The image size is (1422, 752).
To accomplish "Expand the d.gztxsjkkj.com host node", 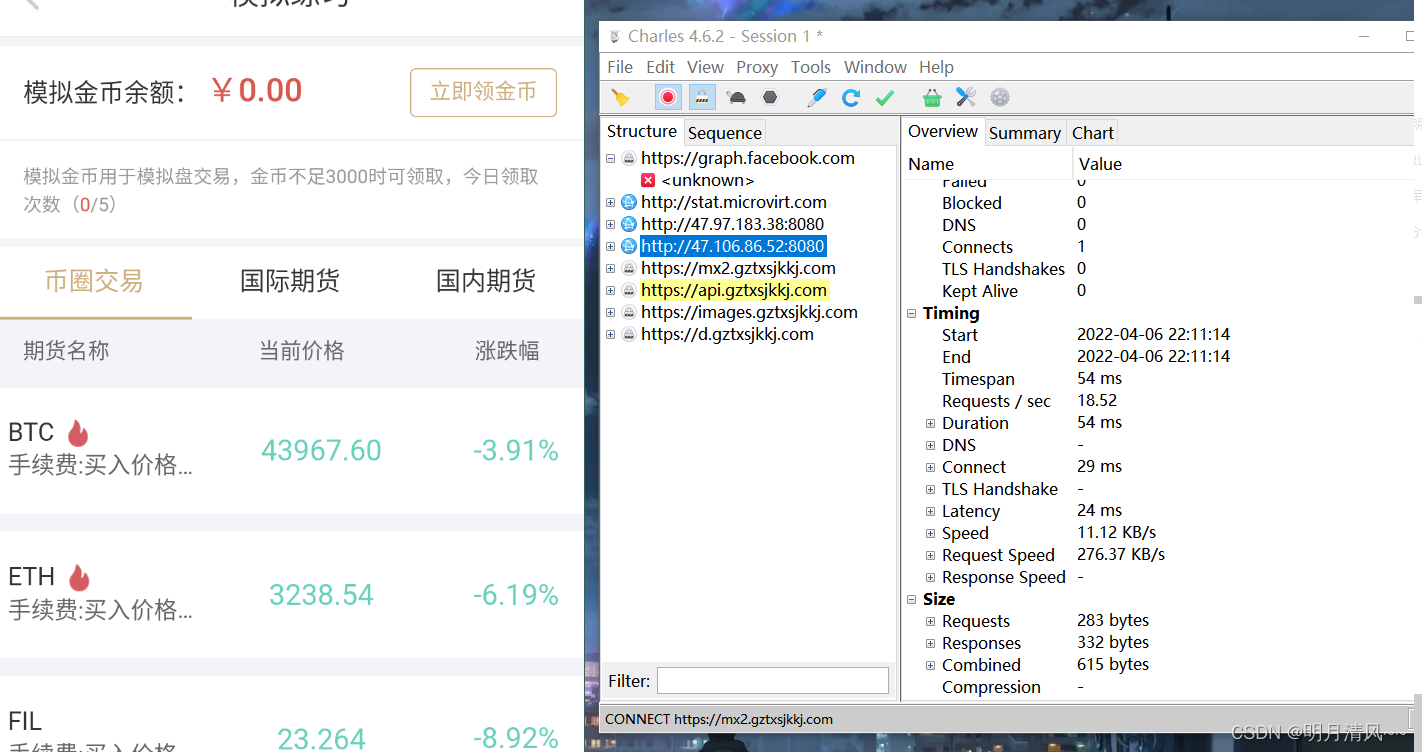I will click(611, 334).
